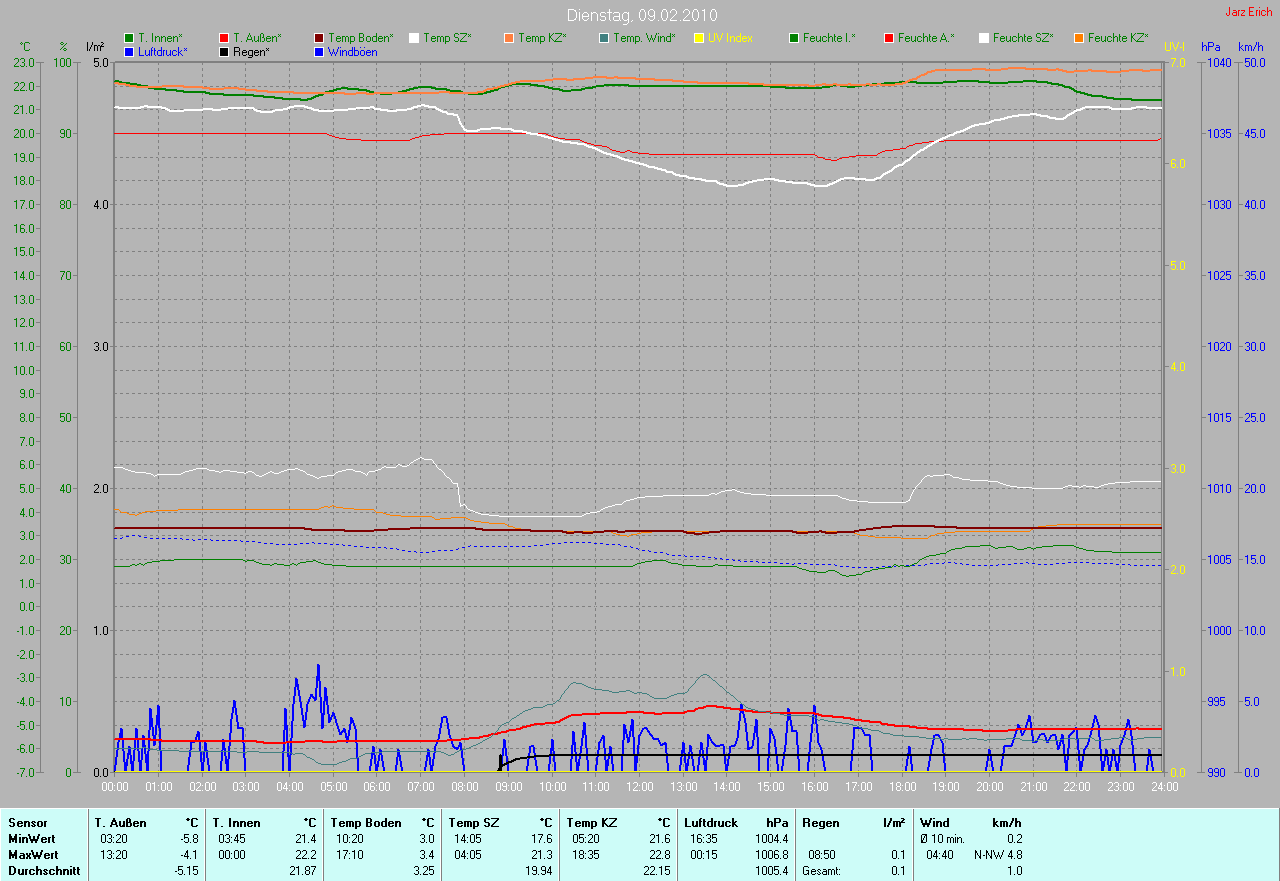Click the black Regen legend square
The height and width of the screenshot is (881, 1280).
(224, 51)
